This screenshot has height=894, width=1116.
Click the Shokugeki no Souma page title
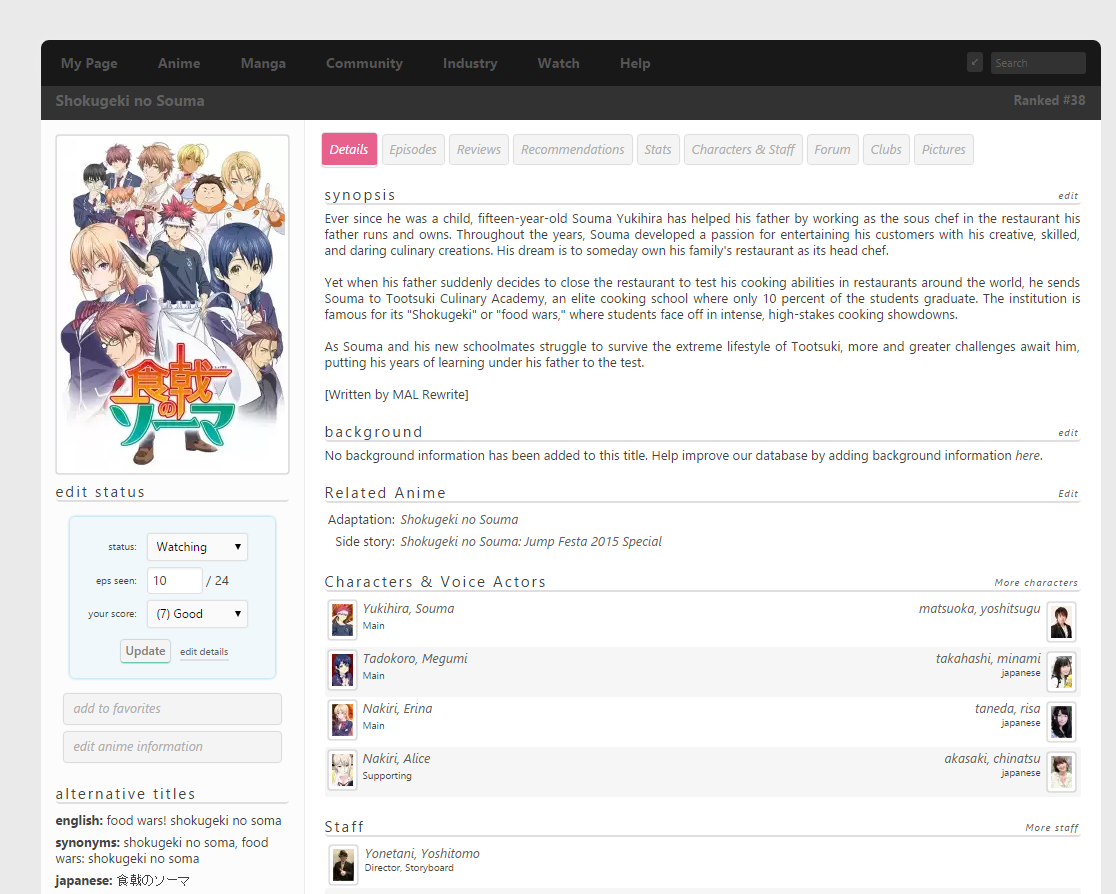point(130,101)
